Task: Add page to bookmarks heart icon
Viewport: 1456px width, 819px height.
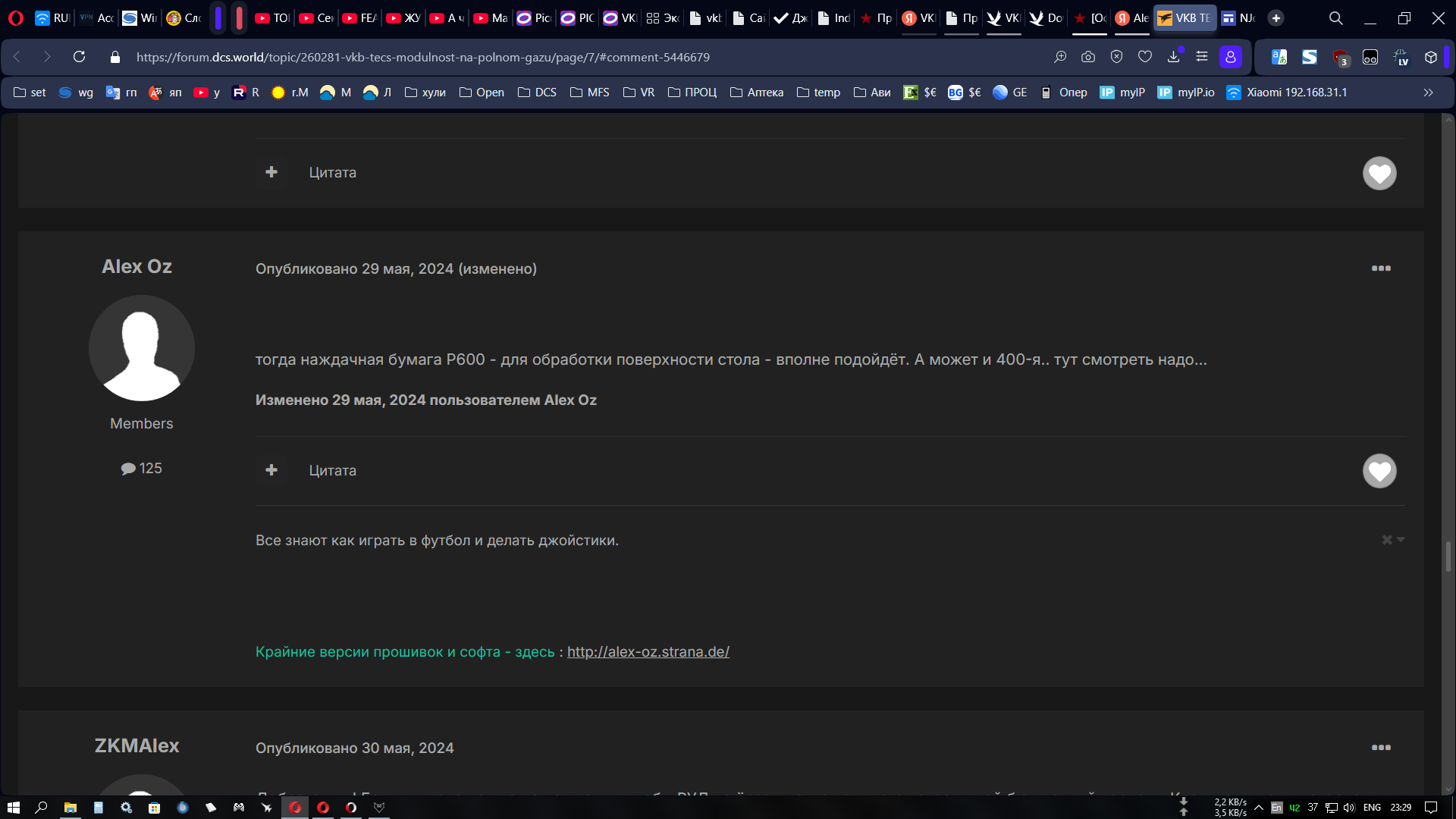Action: point(1145,57)
